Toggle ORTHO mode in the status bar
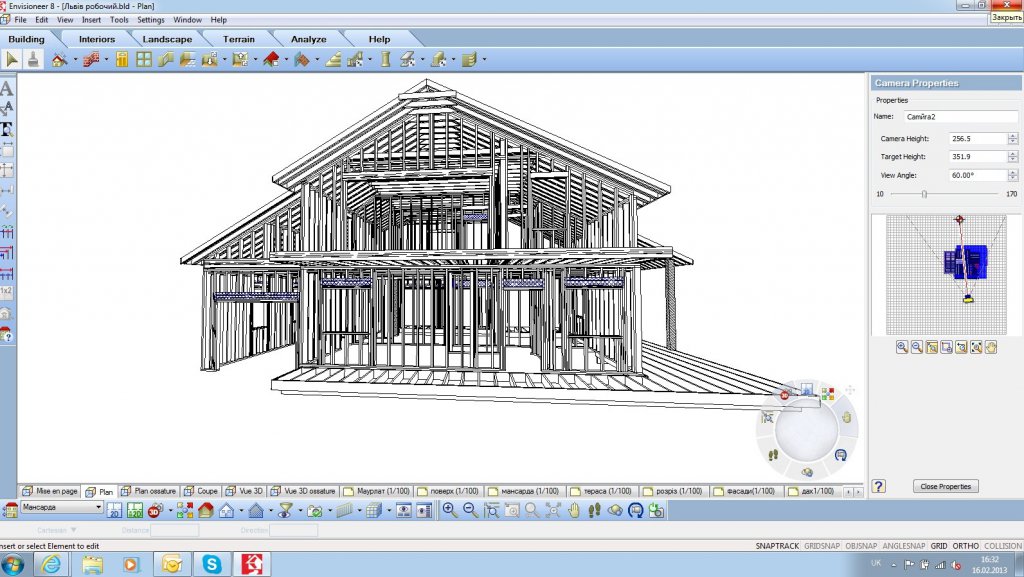This screenshot has width=1024, height=577. pos(966,546)
